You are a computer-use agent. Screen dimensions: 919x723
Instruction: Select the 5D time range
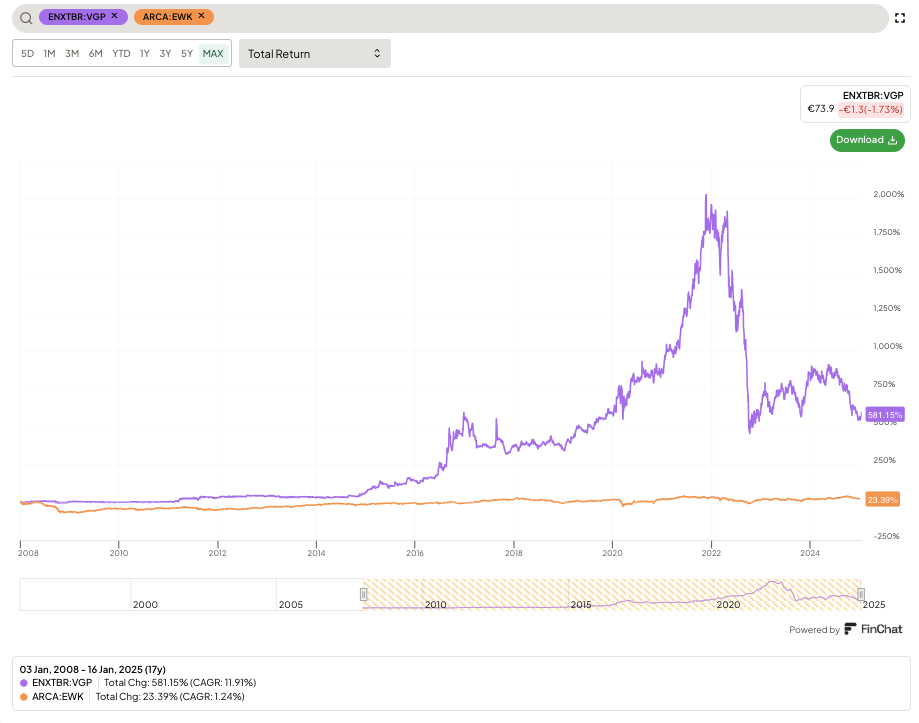pyautogui.click(x=28, y=53)
